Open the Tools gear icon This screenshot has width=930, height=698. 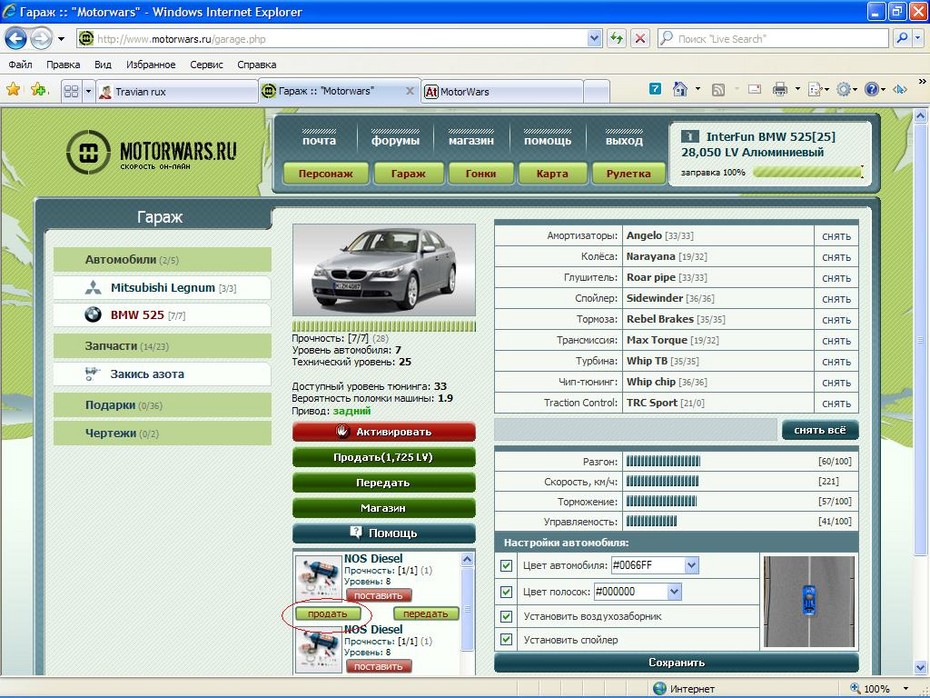(x=843, y=90)
